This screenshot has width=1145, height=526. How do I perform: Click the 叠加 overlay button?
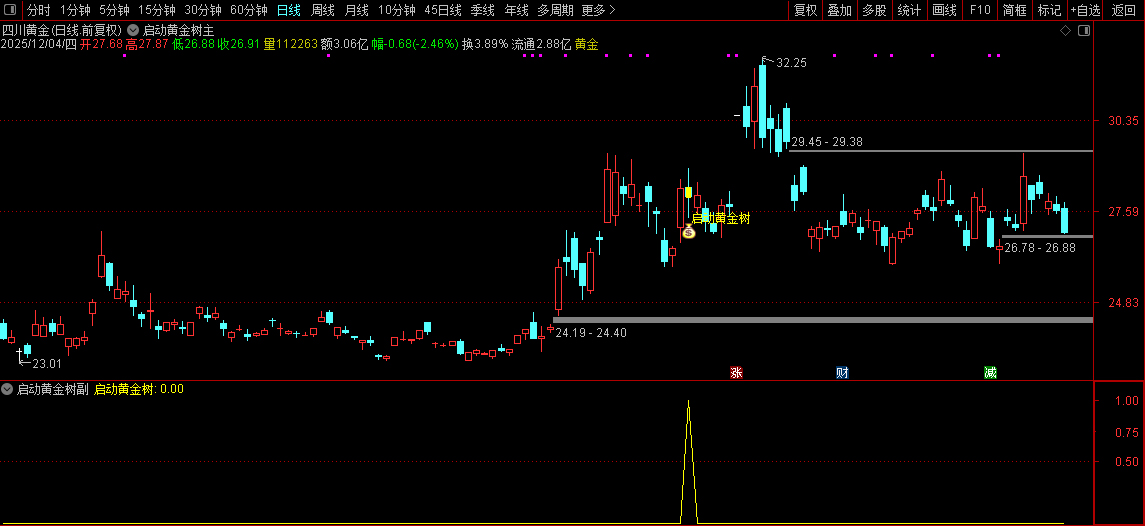coord(840,10)
